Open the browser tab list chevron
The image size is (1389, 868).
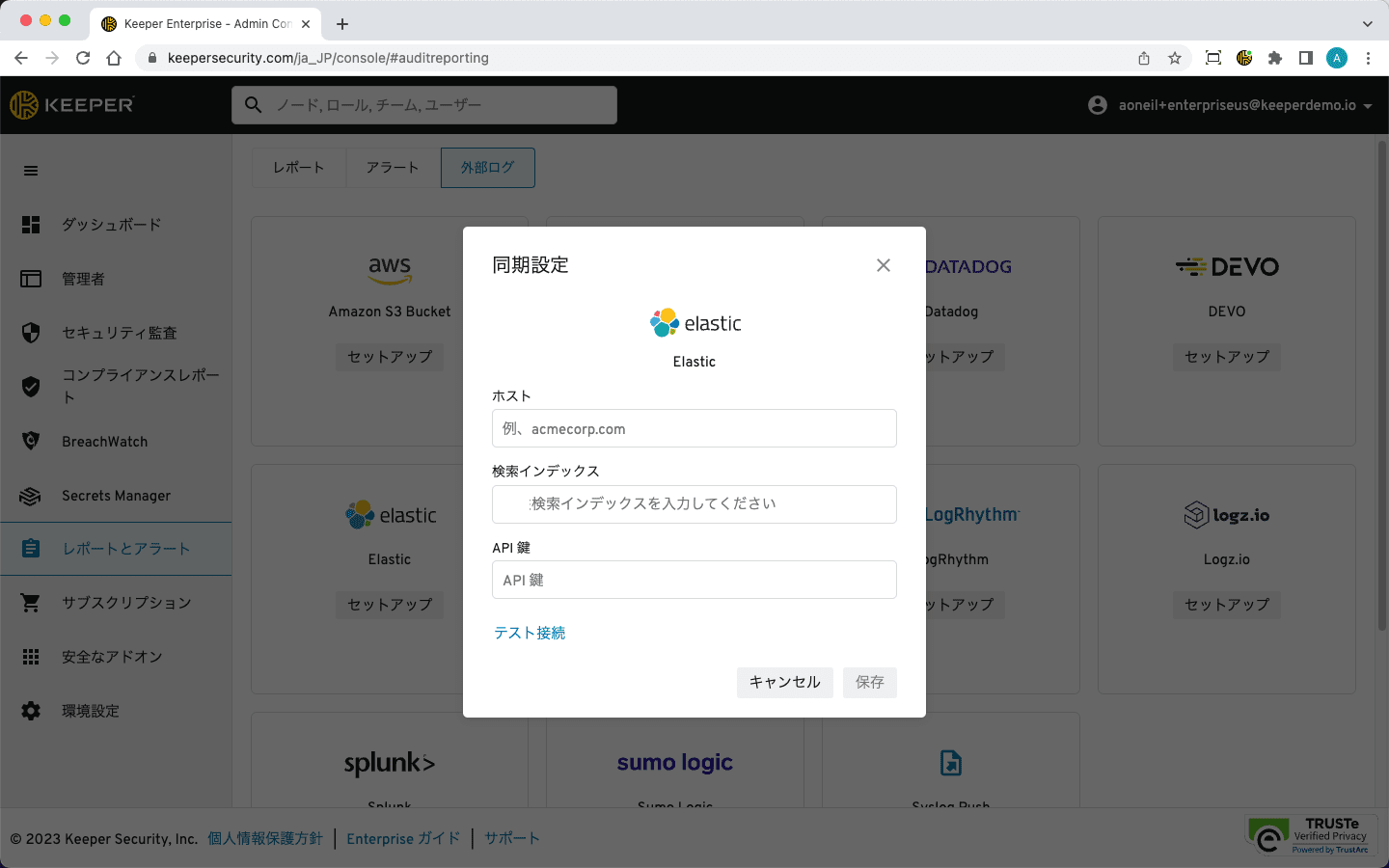[1367, 24]
